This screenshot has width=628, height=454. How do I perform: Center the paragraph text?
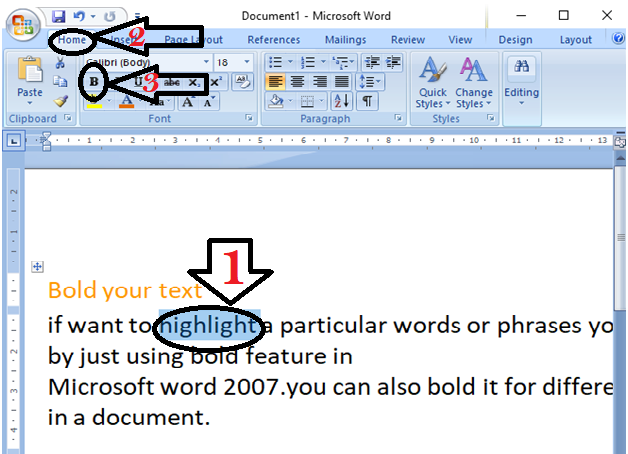pos(297,82)
